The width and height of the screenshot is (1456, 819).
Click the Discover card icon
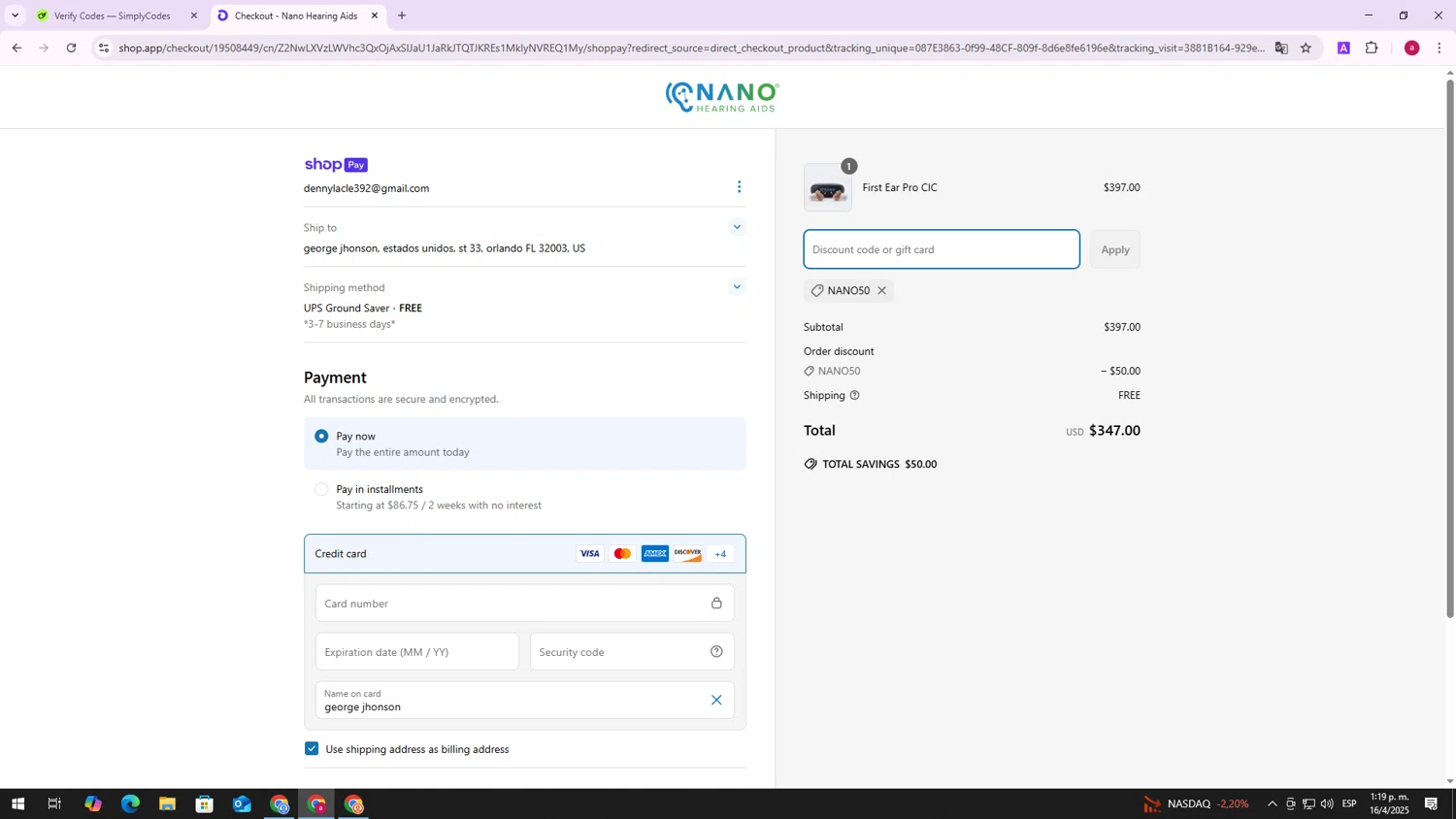pyautogui.click(x=687, y=554)
